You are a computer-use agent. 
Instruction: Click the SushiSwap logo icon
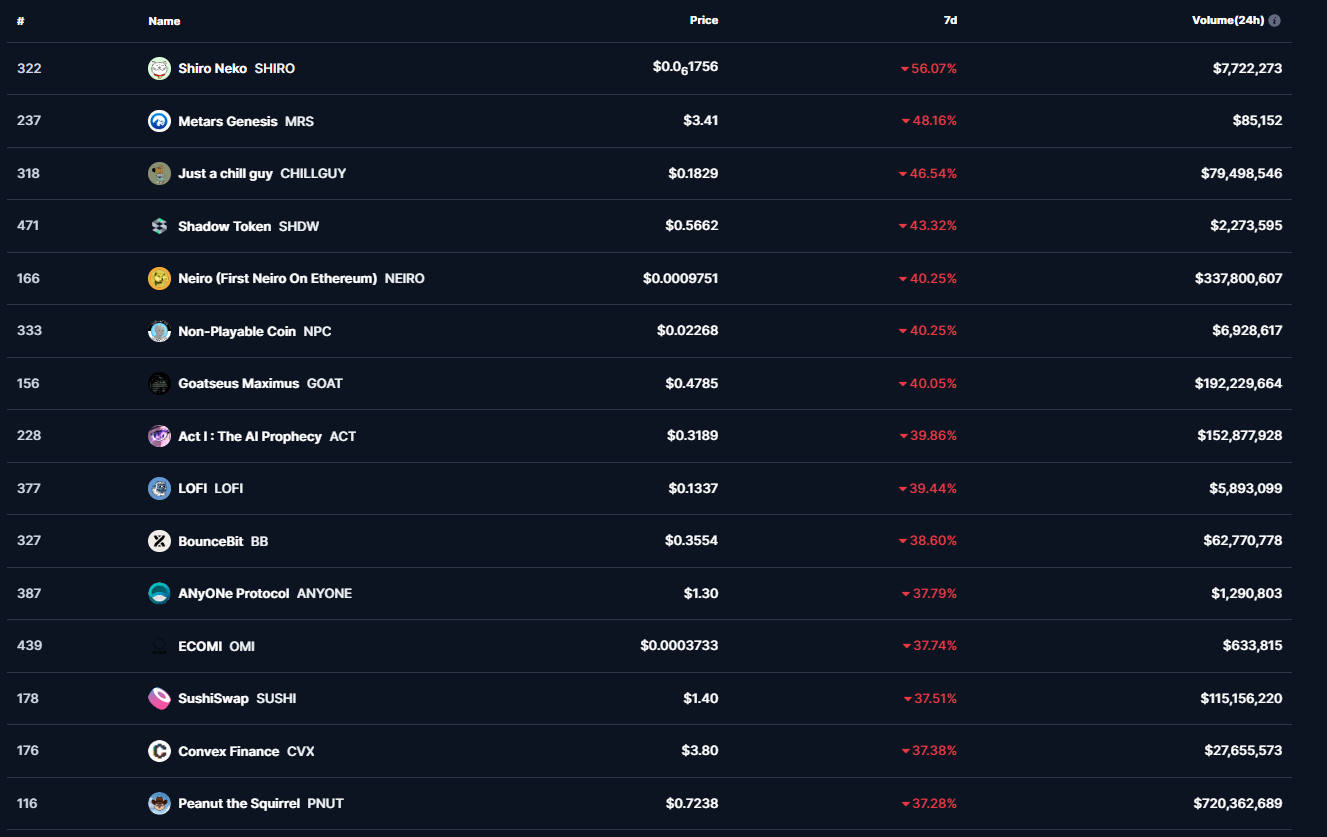tap(159, 698)
